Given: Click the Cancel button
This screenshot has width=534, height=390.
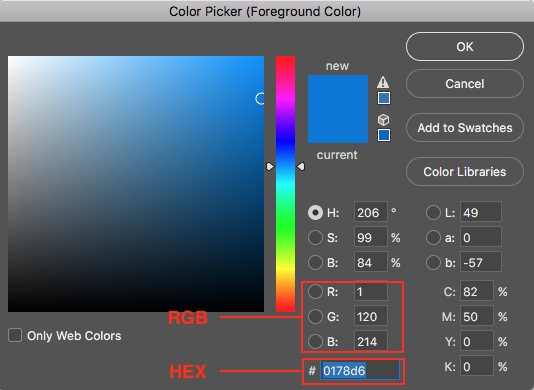Looking at the screenshot, I should click(465, 84).
